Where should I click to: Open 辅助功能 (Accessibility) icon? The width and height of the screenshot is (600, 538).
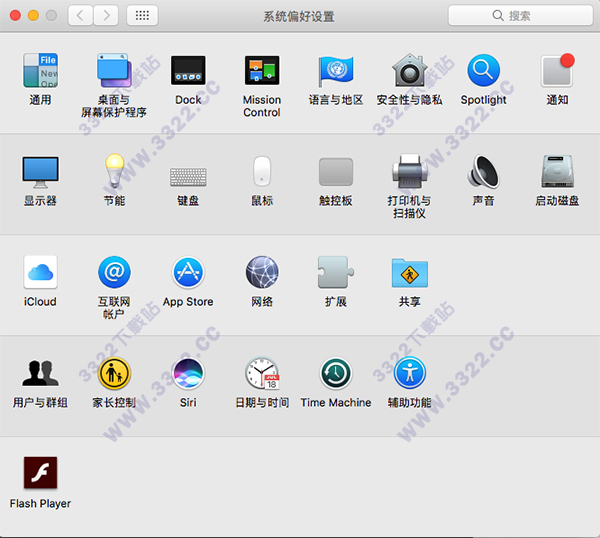pyautogui.click(x=409, y=373)
